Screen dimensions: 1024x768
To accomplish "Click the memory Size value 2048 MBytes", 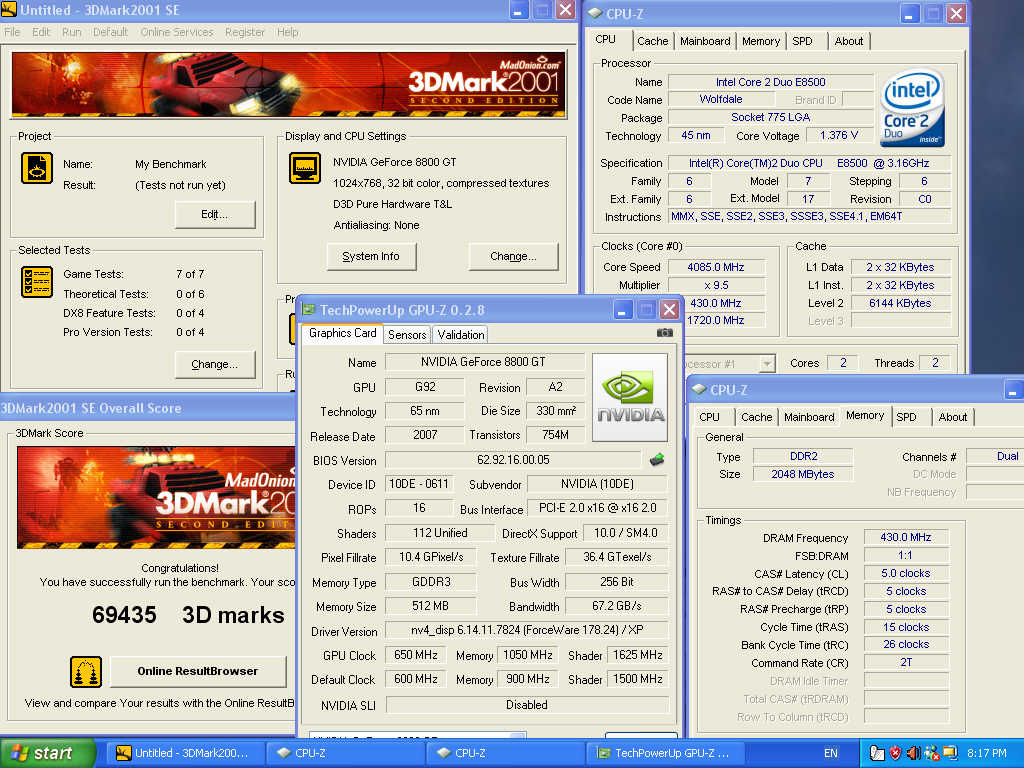I will coord(803,475).
